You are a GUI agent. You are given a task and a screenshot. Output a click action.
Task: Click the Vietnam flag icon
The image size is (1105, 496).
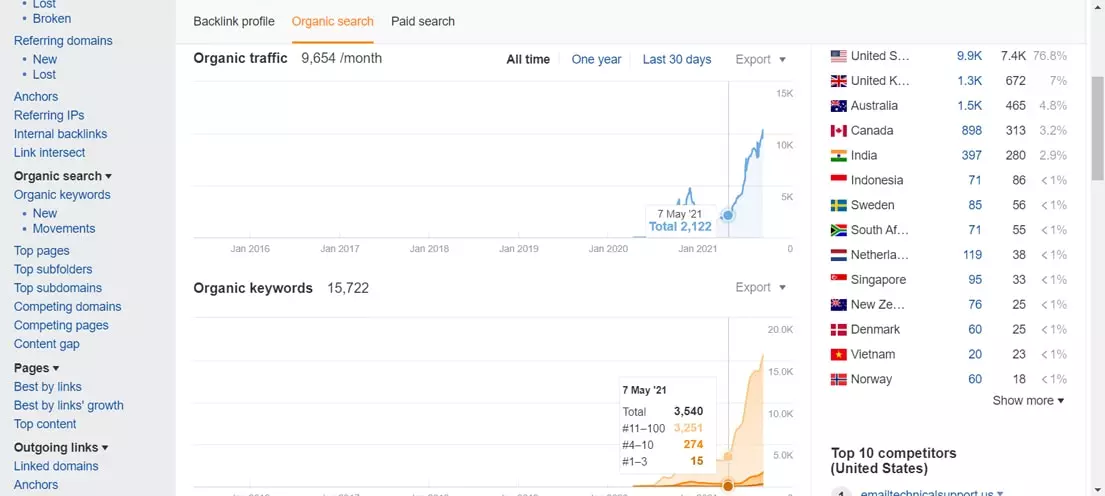click(x=838, y=355)
